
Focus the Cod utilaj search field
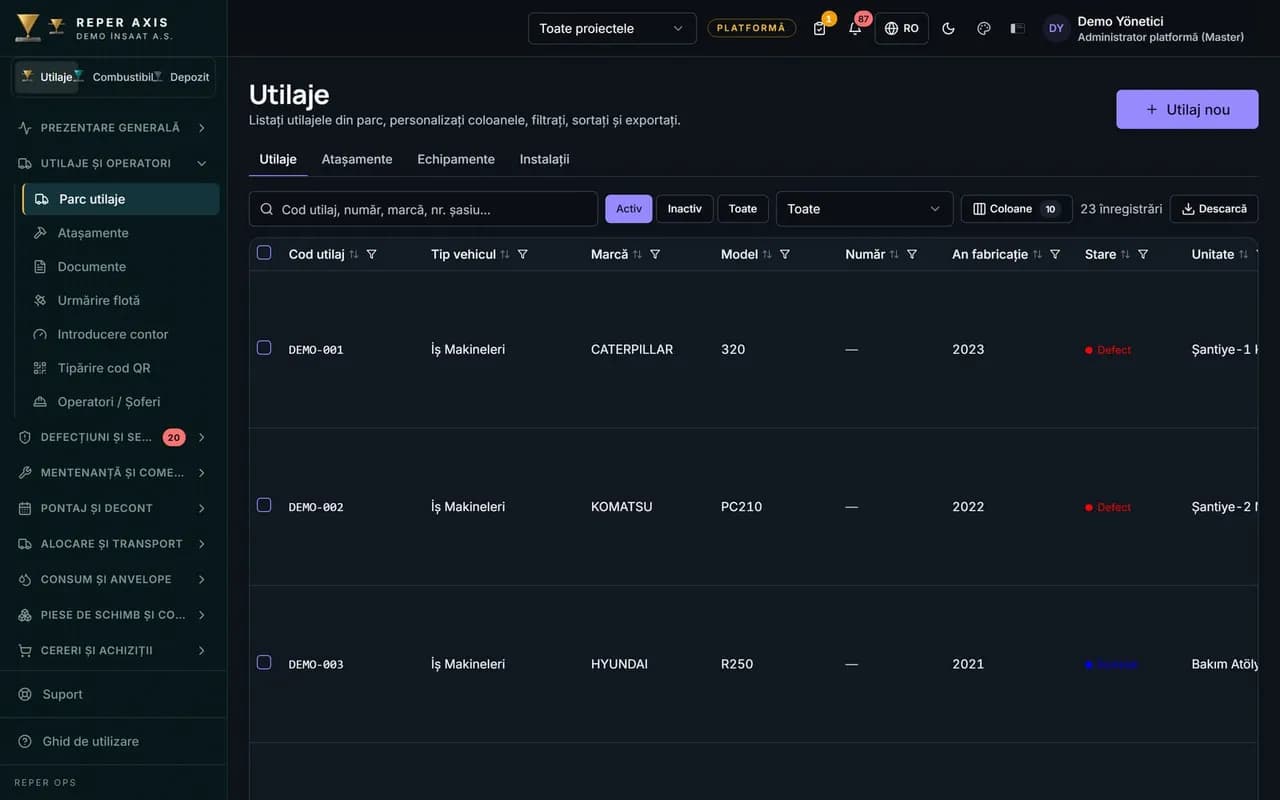pos(423,209)
